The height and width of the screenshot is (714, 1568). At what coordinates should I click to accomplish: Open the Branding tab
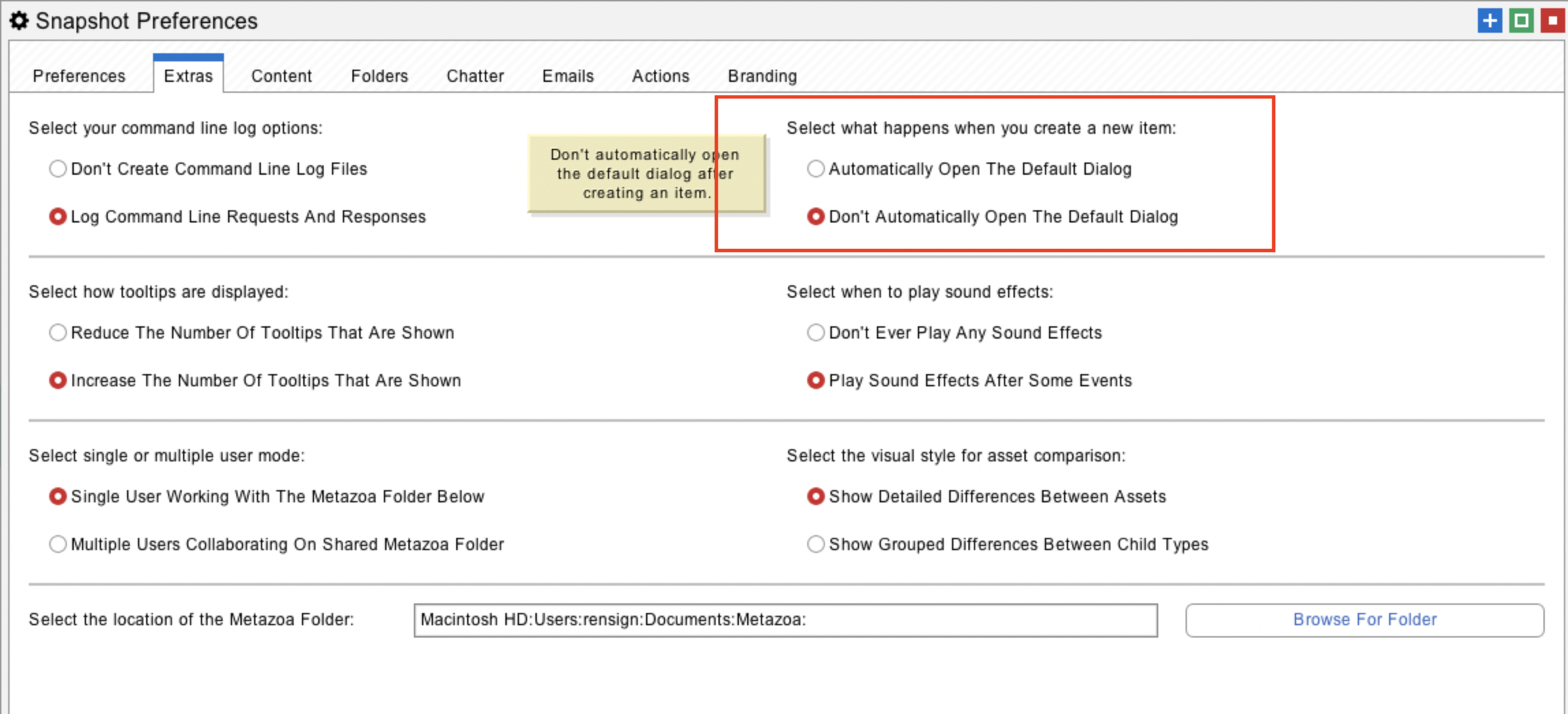tap(762, 76)
